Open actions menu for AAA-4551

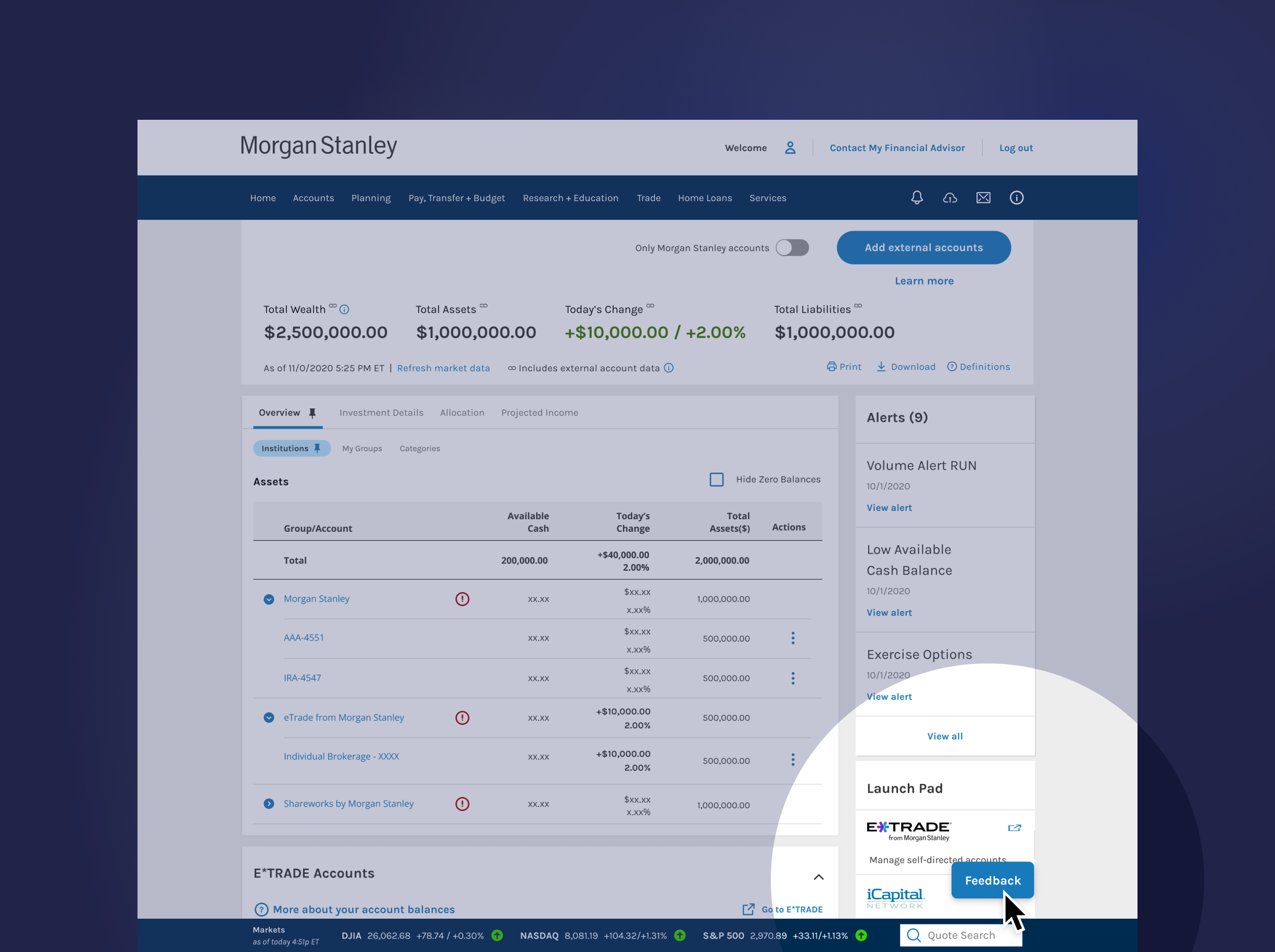pyautogui.click(x=793, y=638)
